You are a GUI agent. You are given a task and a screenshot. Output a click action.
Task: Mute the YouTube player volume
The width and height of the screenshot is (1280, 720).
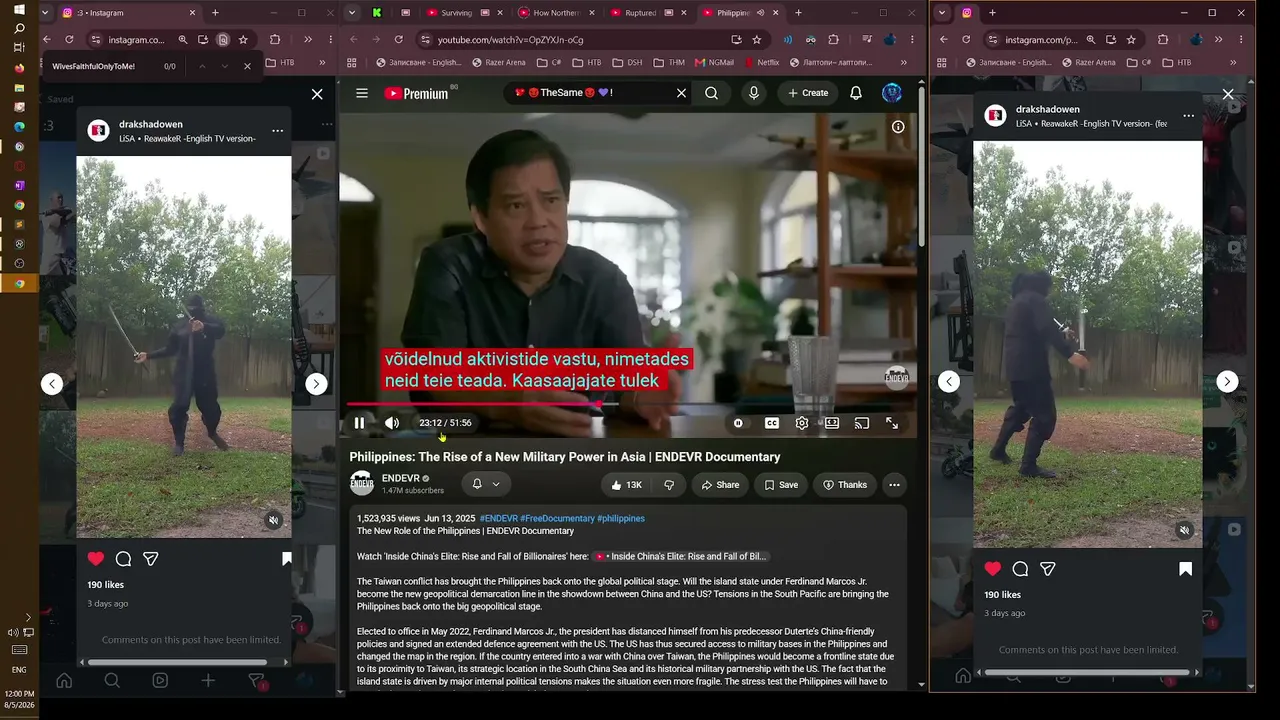pyautogui.click(x=392, y=423)
